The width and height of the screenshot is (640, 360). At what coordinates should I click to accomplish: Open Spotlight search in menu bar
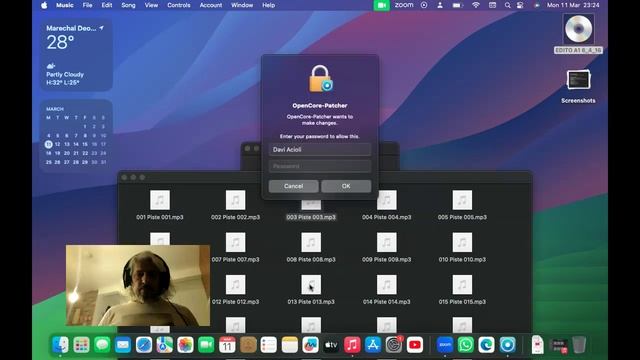click(507, 5)
